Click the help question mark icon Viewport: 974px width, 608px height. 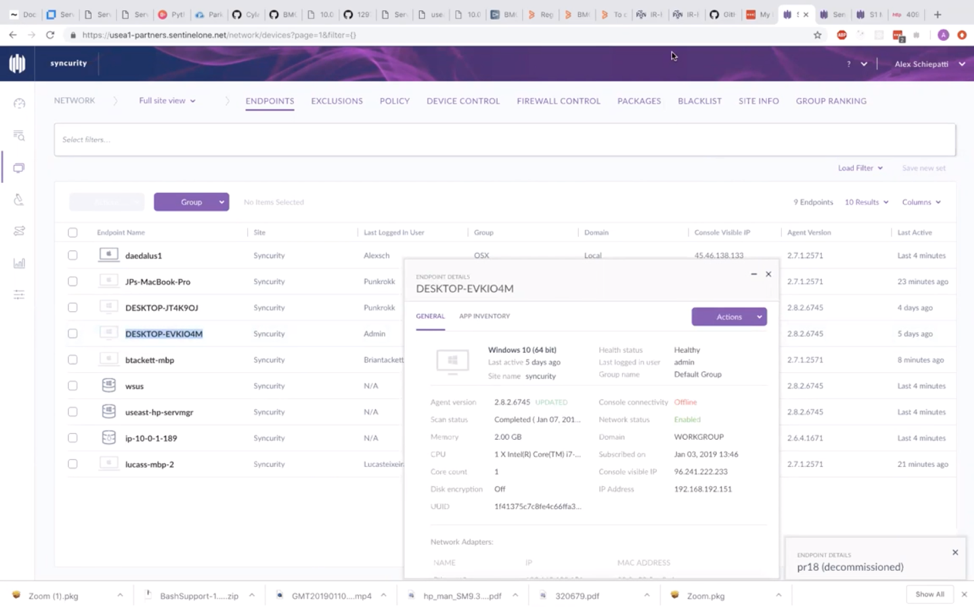coord(849,64)
